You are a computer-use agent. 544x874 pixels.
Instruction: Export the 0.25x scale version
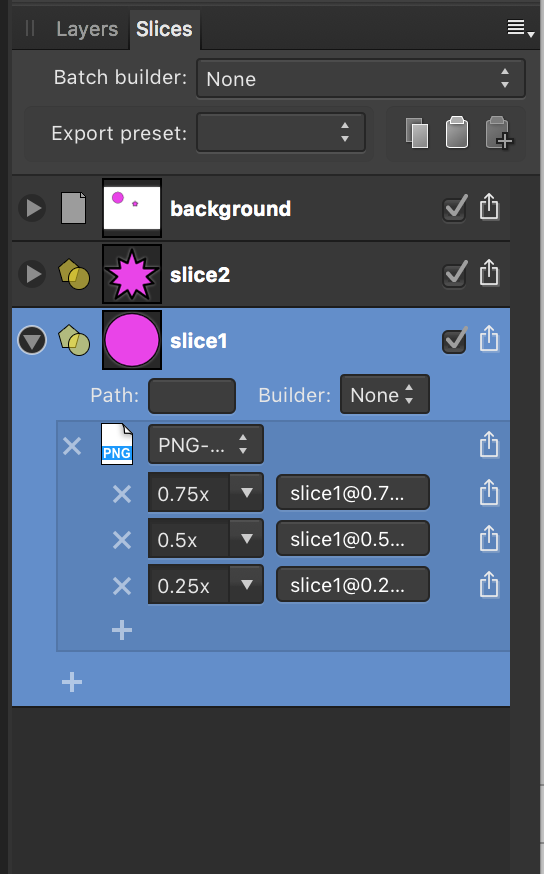coord(489,585)
